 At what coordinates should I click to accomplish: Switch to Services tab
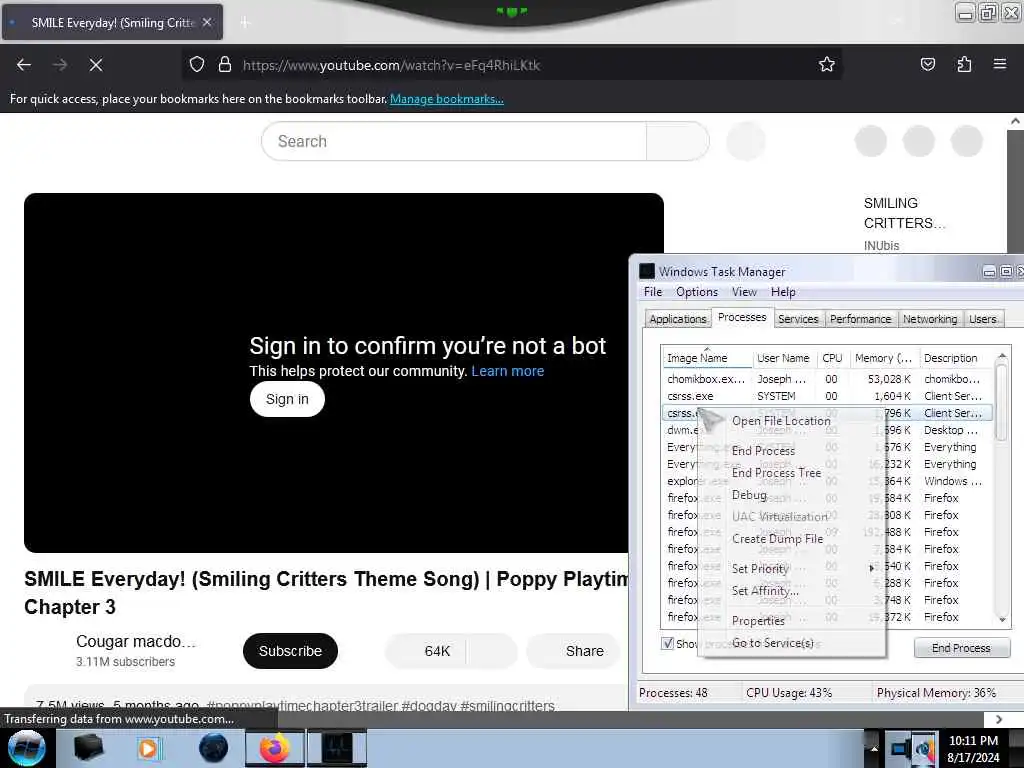pyautogui.click(x=798, y=319)
